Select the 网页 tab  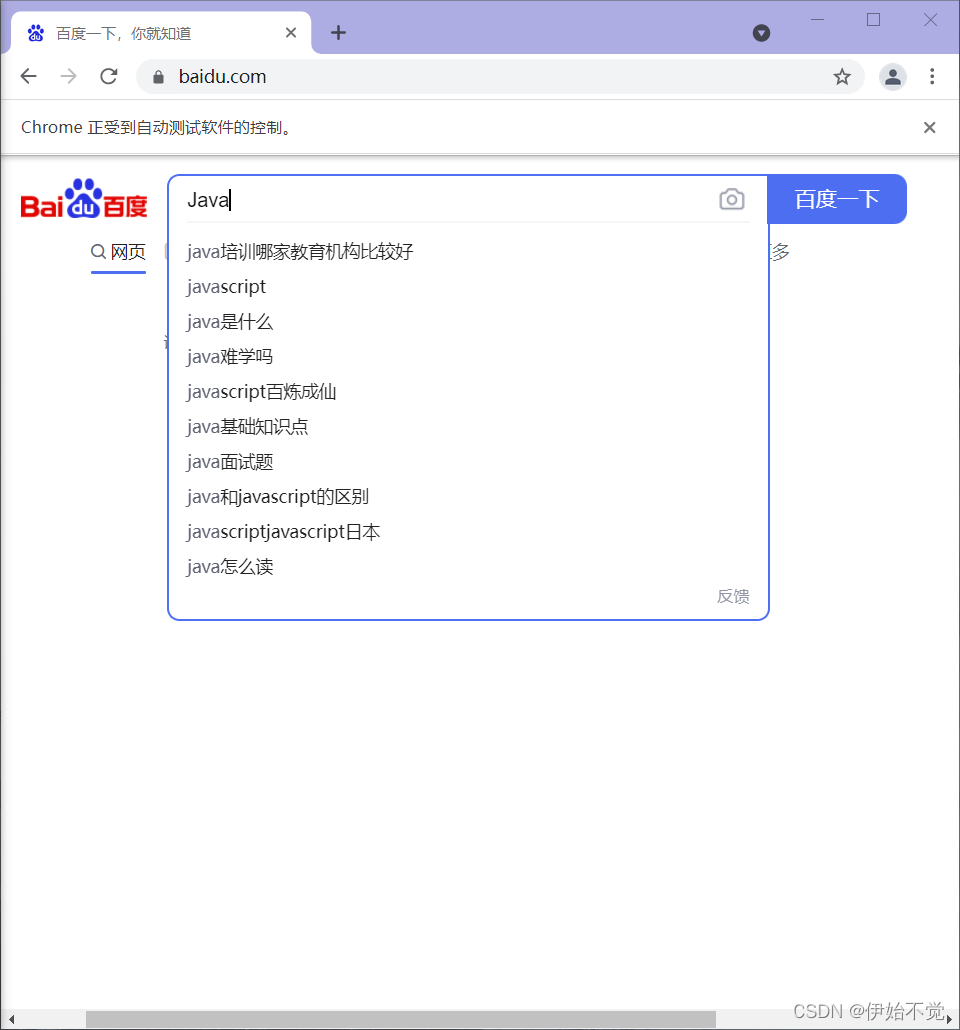118,252
